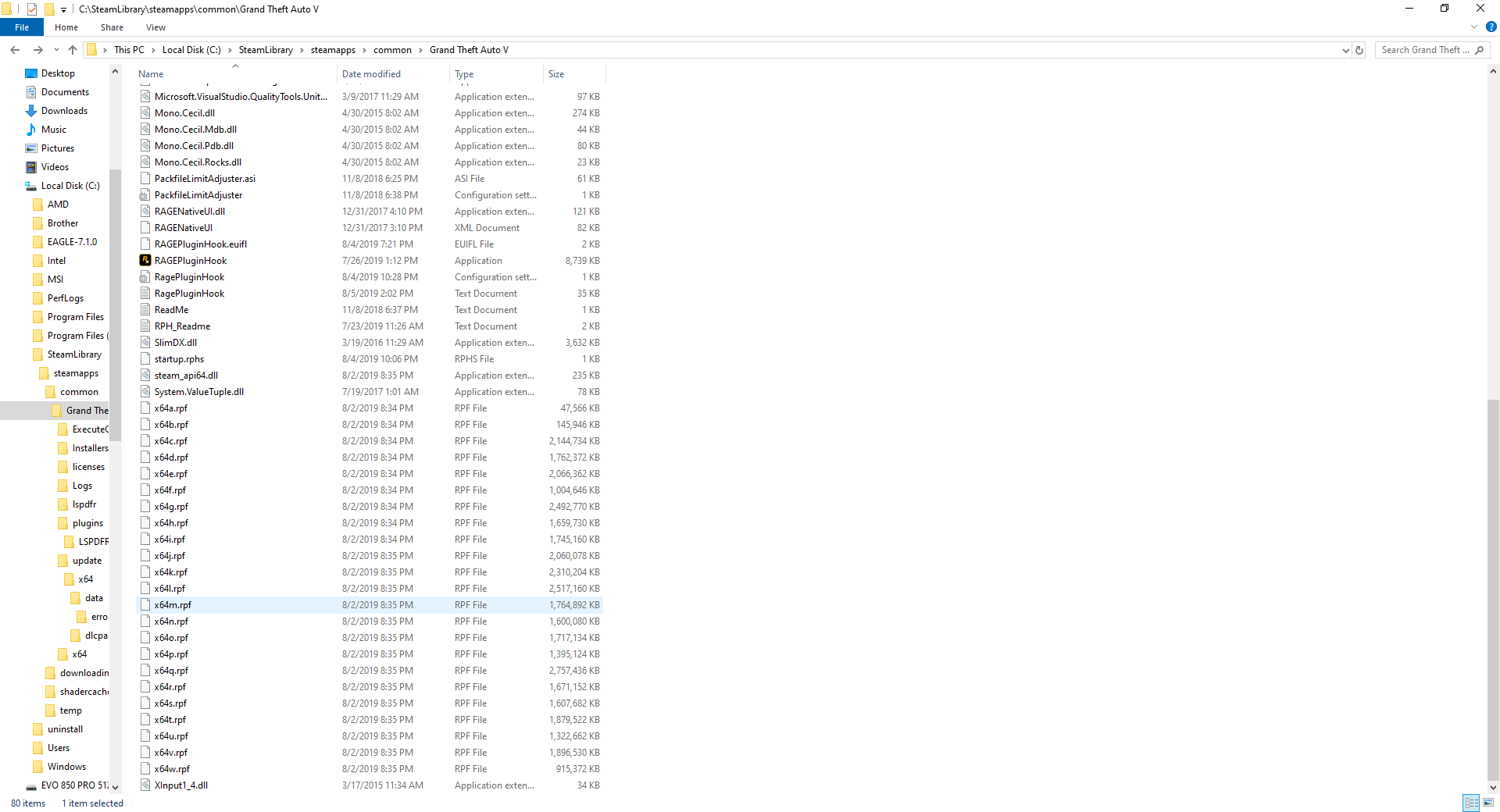Screen dimensions: 1500x812
Task: Sort files by the Type column
Action: coord(497,74)
